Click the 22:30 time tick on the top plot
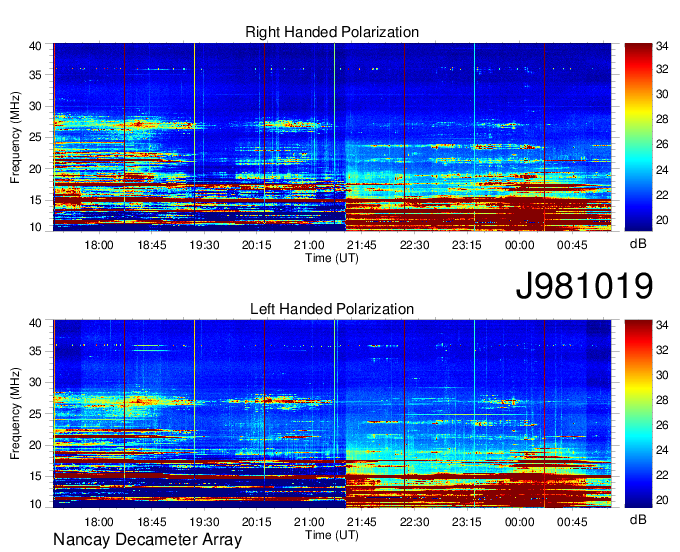The width and height of the screenshot is (680, 552). (415, 245)
